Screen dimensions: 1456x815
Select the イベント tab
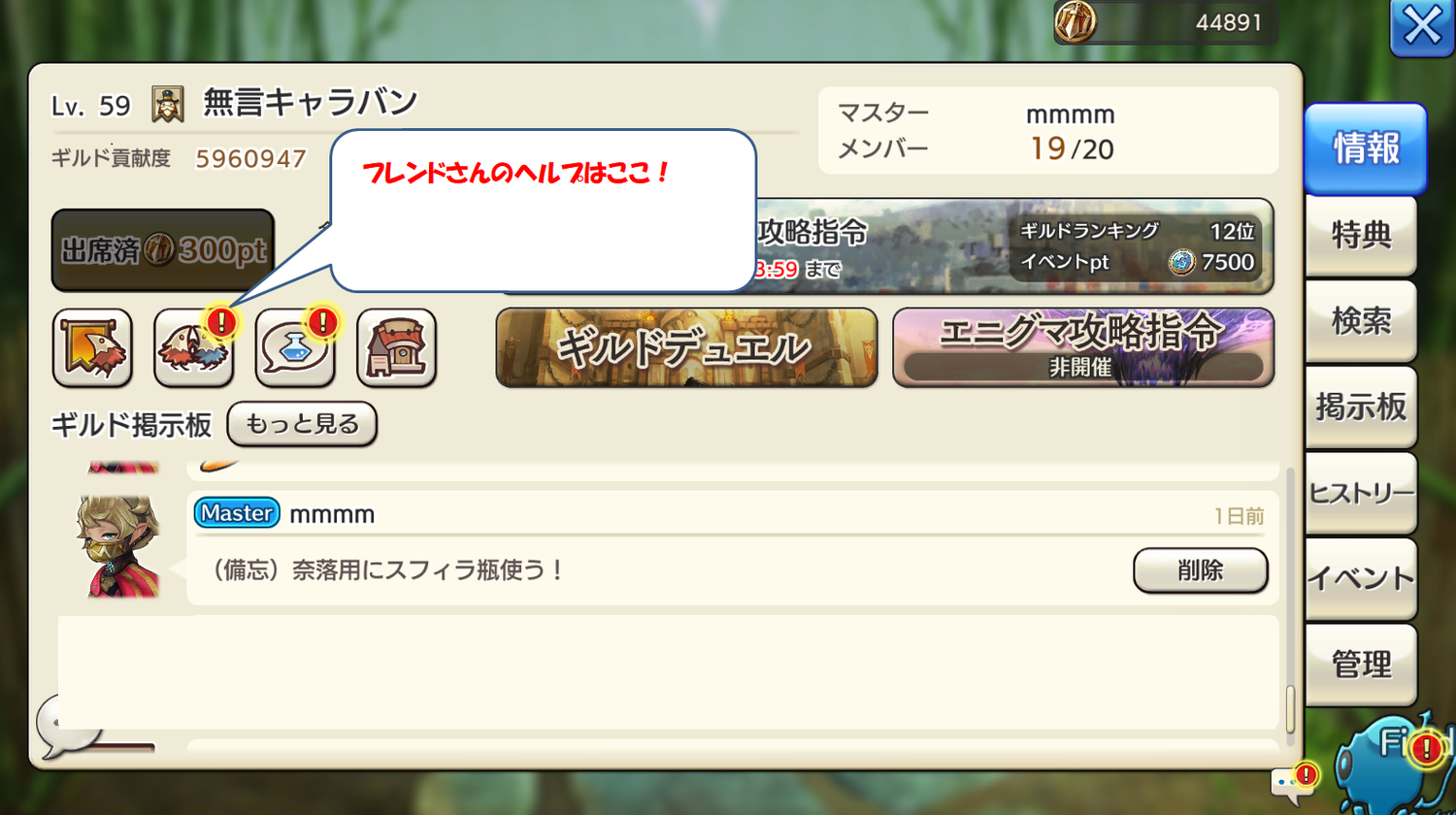point(1361,579)
